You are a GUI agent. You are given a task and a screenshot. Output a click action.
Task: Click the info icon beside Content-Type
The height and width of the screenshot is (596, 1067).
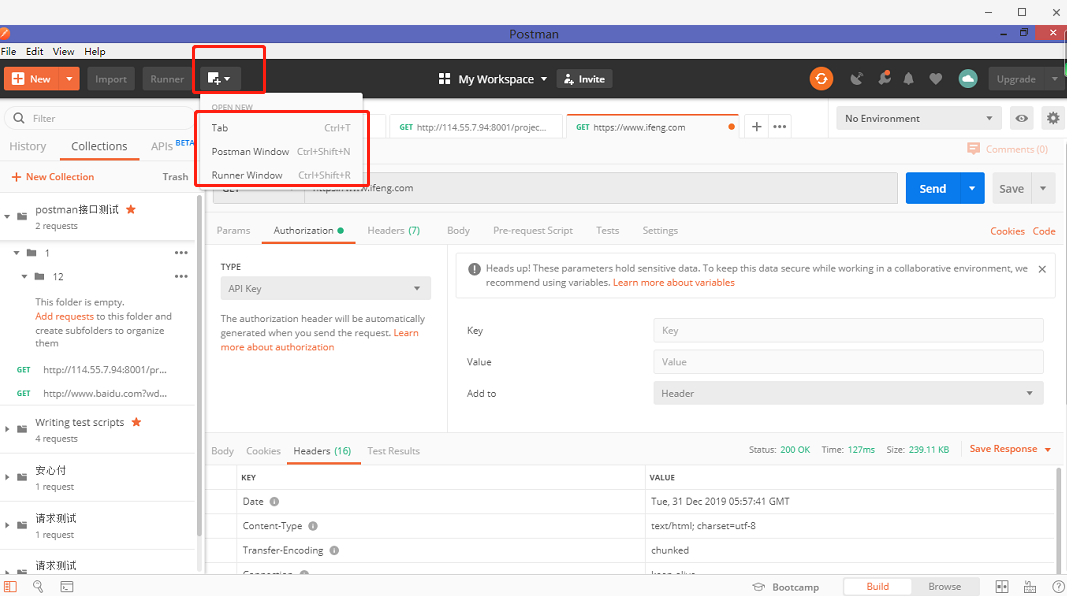click(x=313, y=526)
